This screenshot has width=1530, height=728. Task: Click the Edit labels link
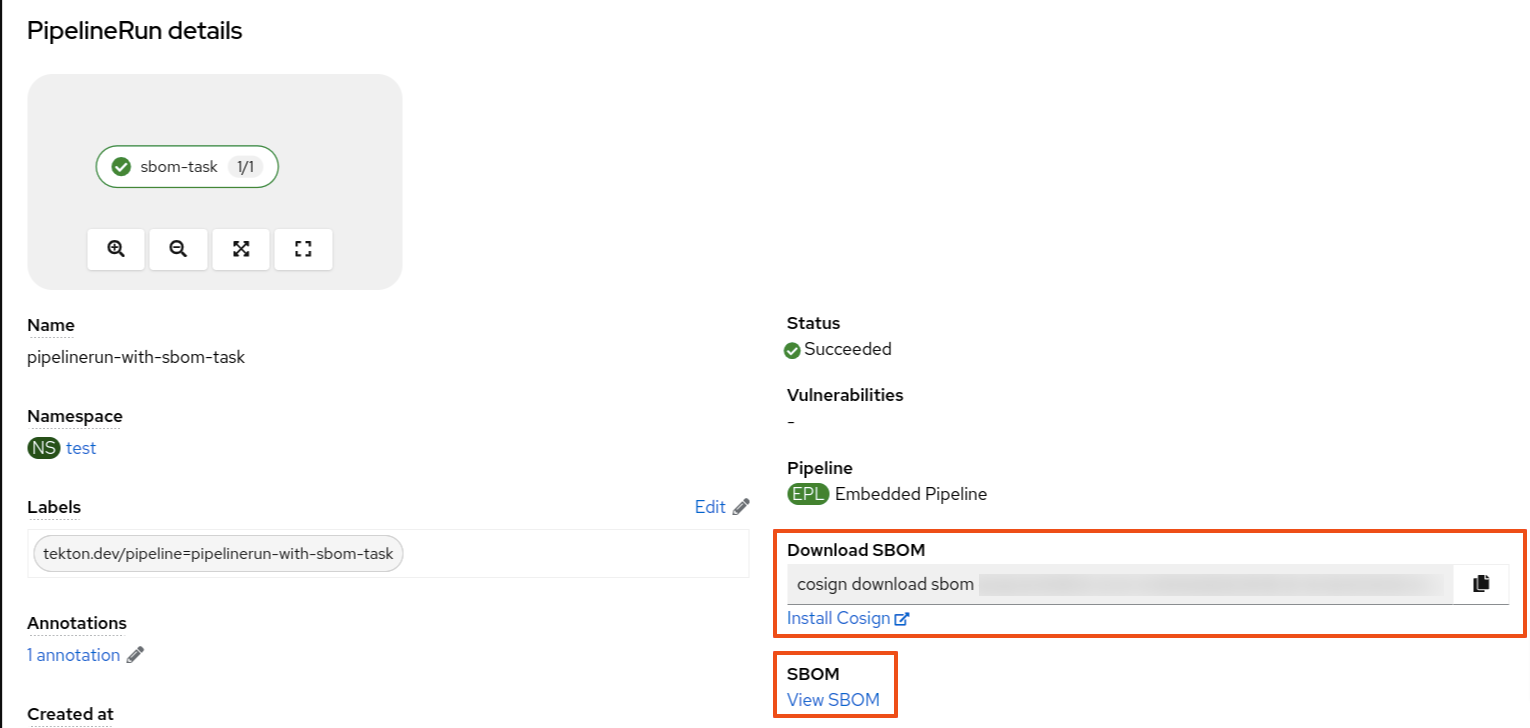coord(709,507)
